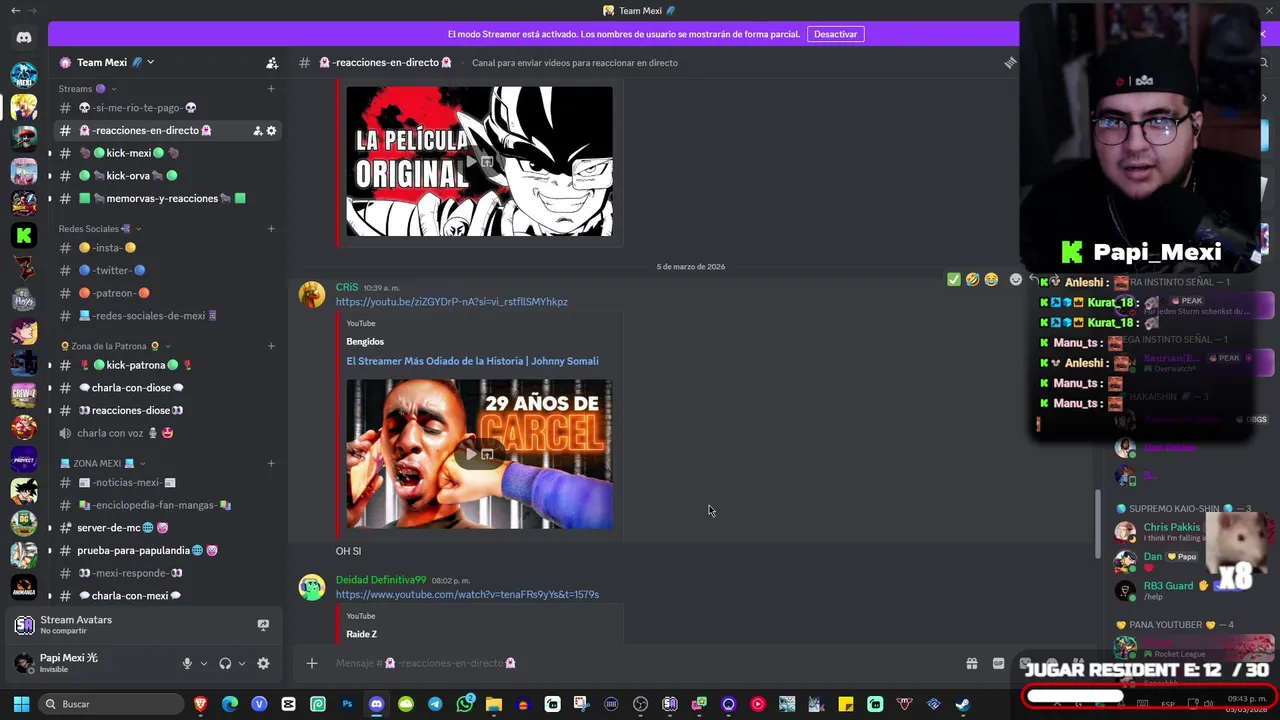
Task: Create a channel in the ZONA MEXI category
Action: (x=271, y=463)
